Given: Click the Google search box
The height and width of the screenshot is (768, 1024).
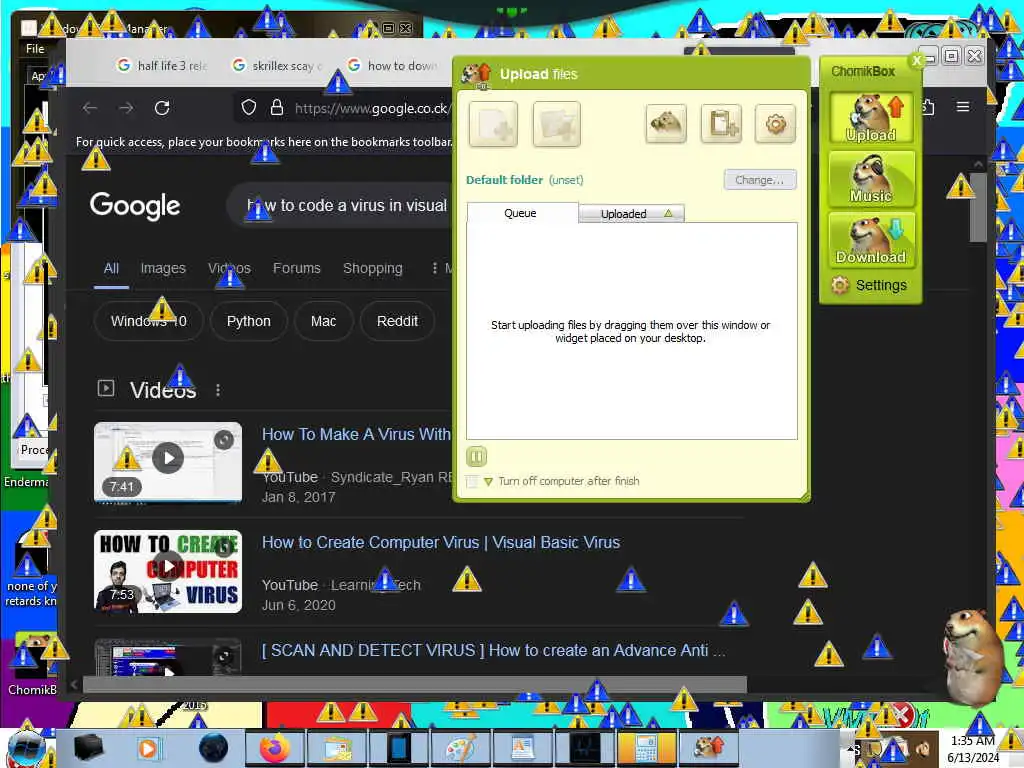Looking at the screenshot, I should click(x=340, y=205).
